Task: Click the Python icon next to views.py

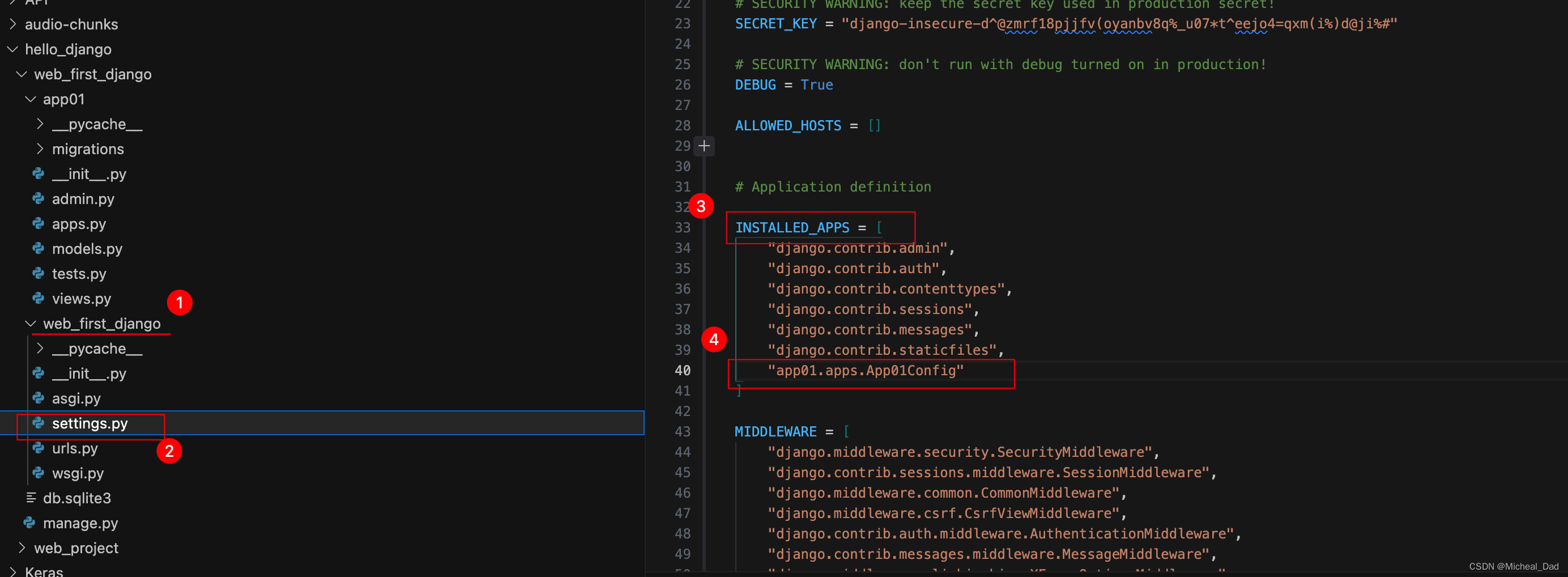Action: point(38,299)
